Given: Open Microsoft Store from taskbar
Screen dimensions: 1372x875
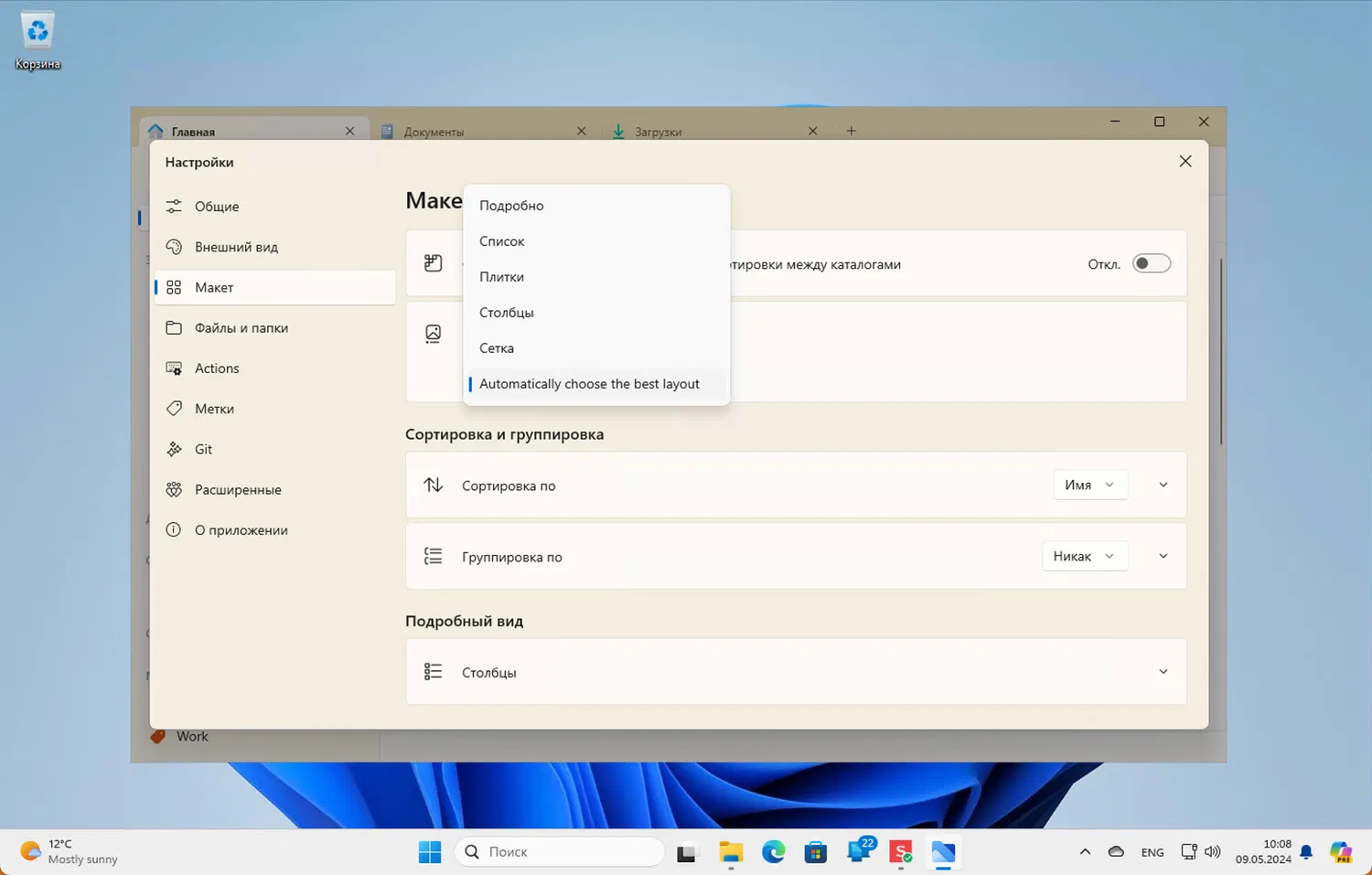Looking at the screenshot, I should (816, 852).
